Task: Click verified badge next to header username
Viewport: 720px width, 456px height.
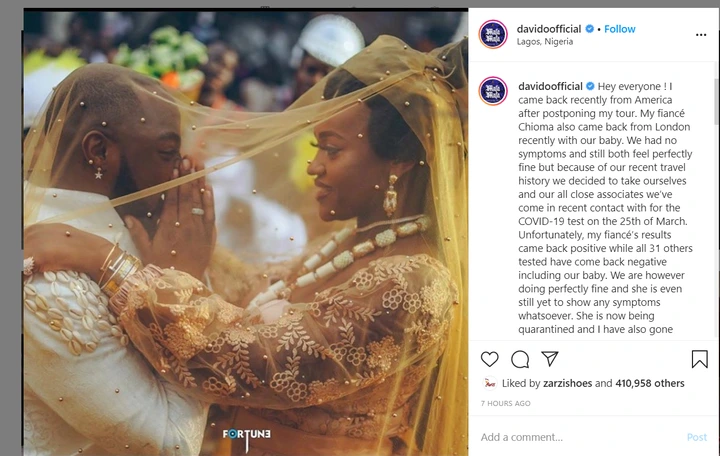Action: point(589,29)
